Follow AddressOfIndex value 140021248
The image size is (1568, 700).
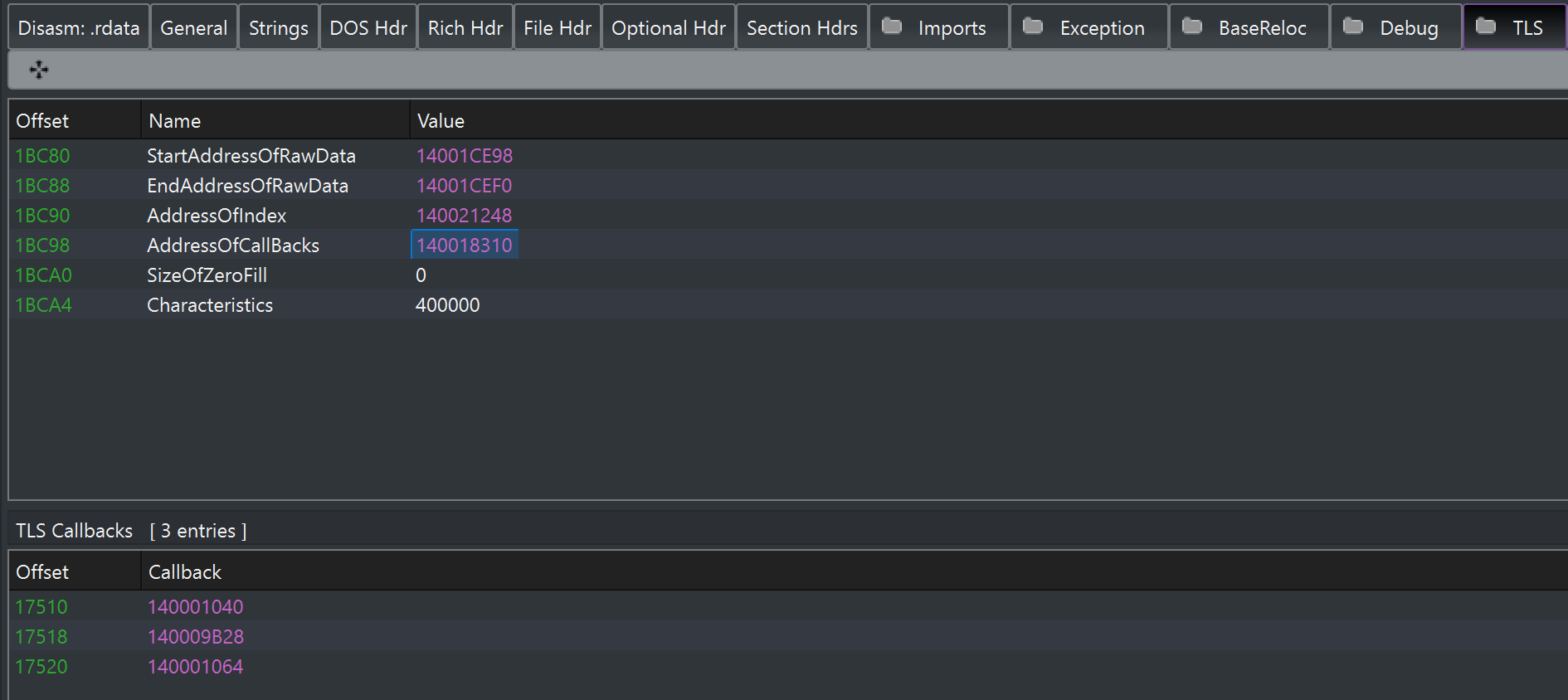pos(464,216)
